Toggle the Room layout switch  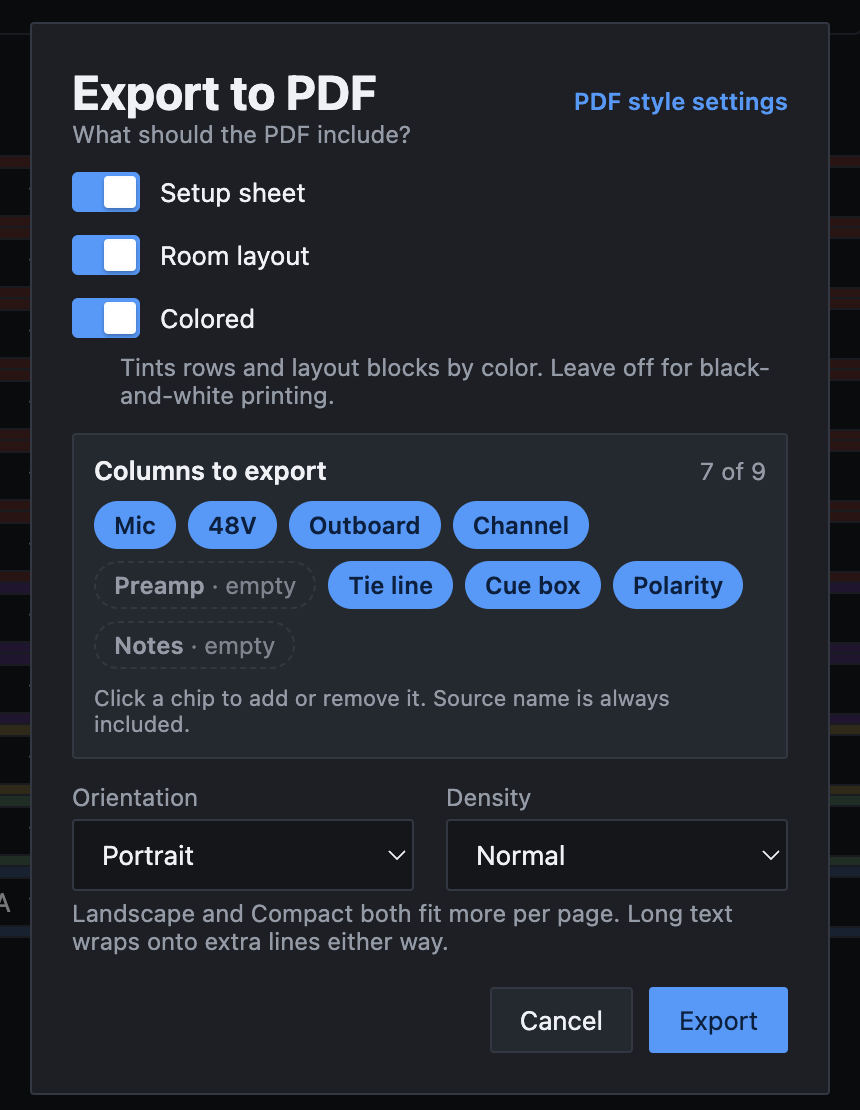pos(106,256)
